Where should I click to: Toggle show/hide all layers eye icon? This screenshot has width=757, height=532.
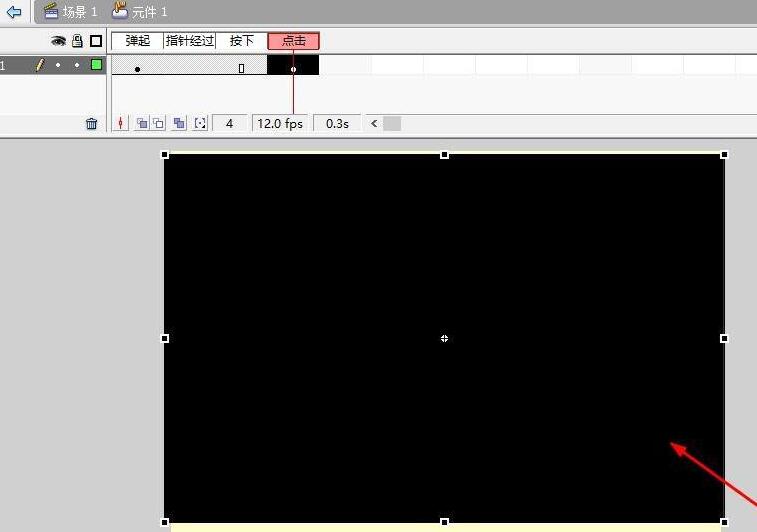pos(58,41)
